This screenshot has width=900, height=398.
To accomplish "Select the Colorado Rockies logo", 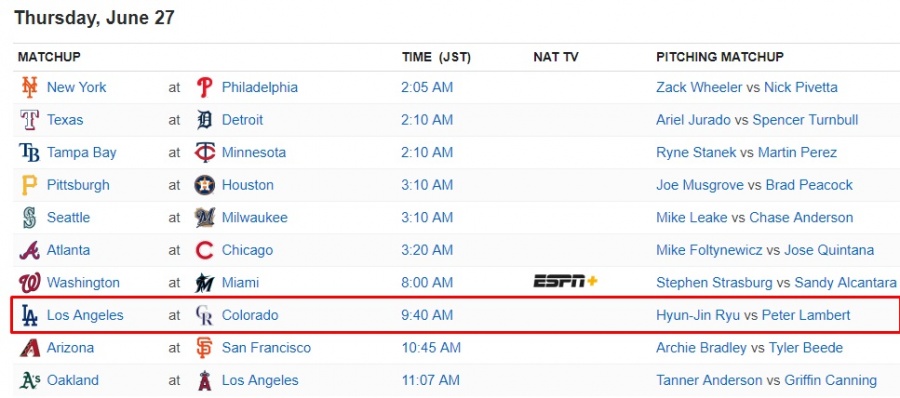I will [204, 315].
